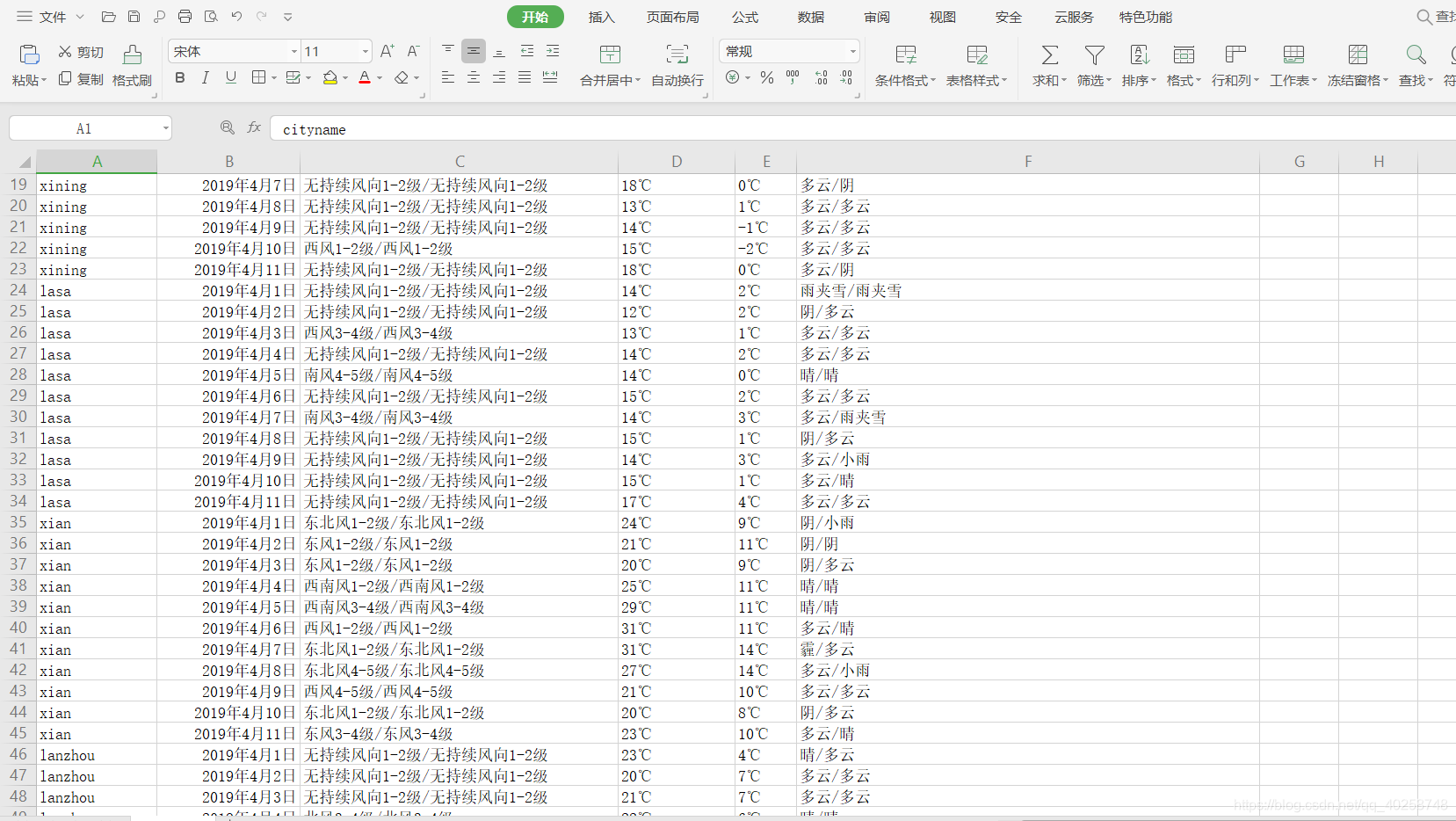Open the number format dropdown 常规

click(852, 52)
